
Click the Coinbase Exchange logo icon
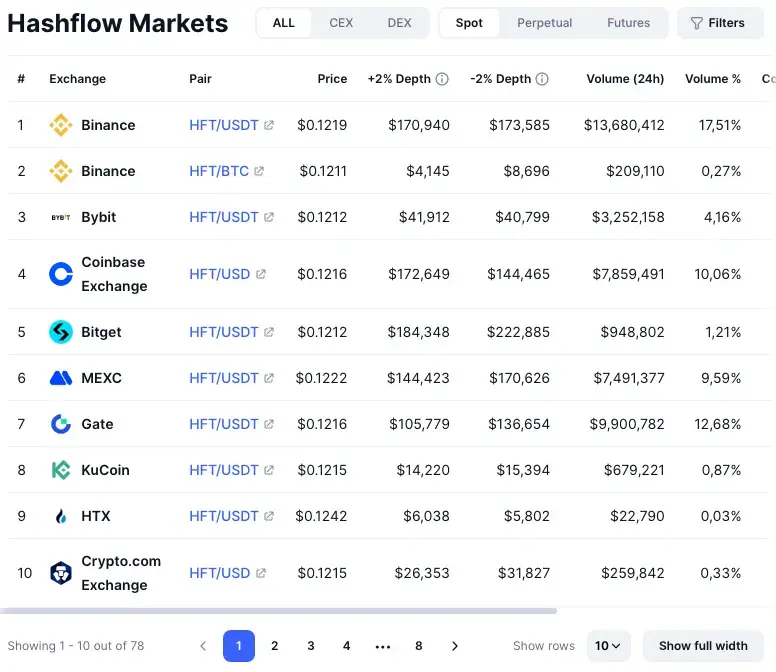click(61, 274)
